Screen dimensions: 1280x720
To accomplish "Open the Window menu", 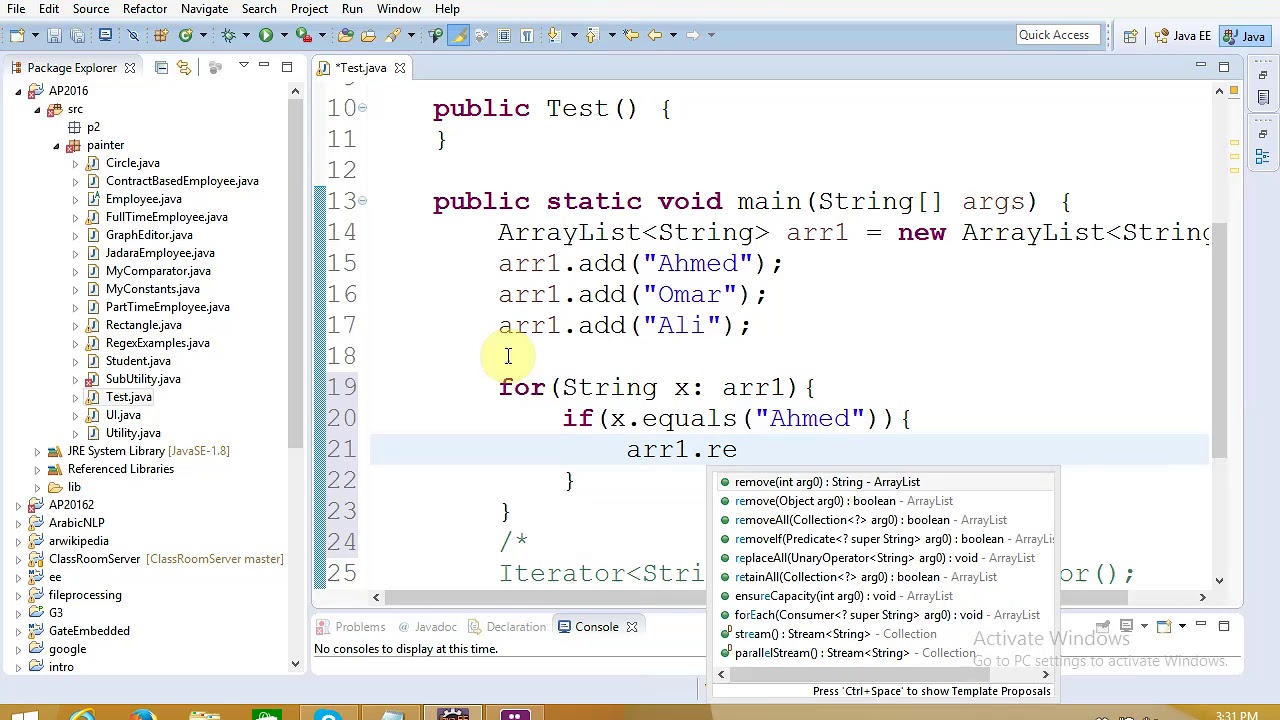I will (x=398, y=9).
